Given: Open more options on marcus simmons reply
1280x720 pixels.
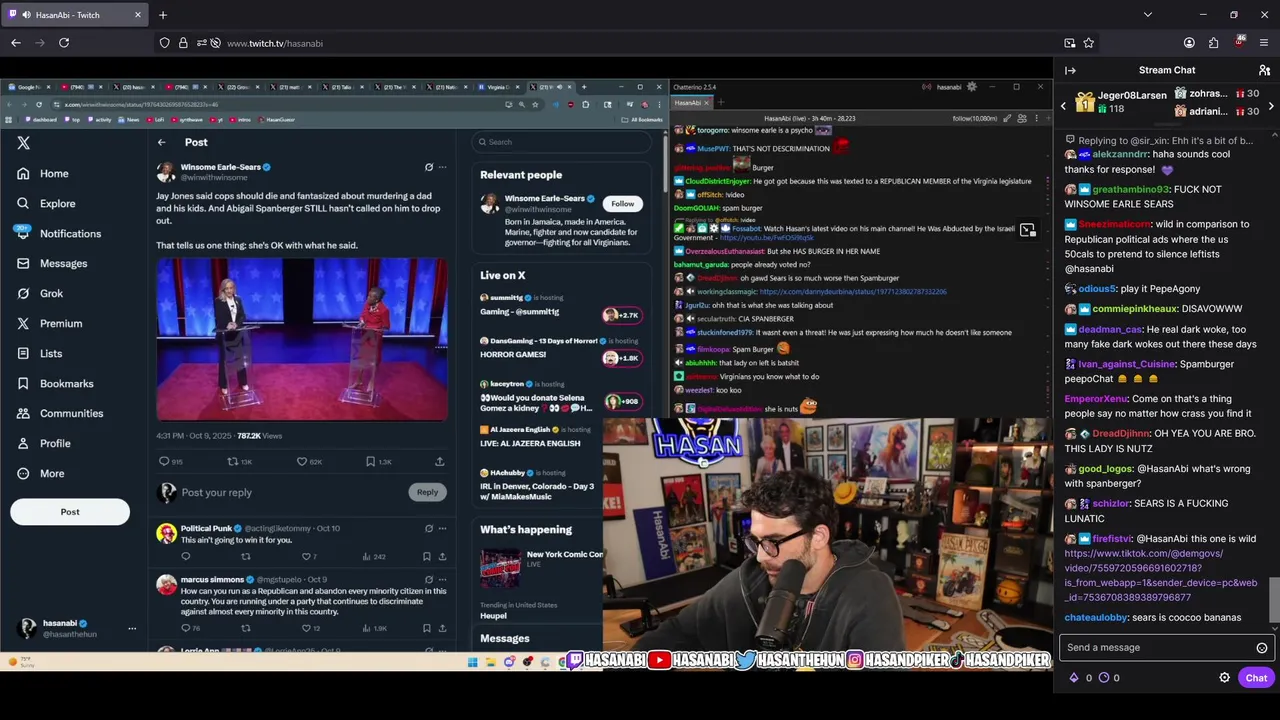Looking at the screenshot, I should click(442, 580).
